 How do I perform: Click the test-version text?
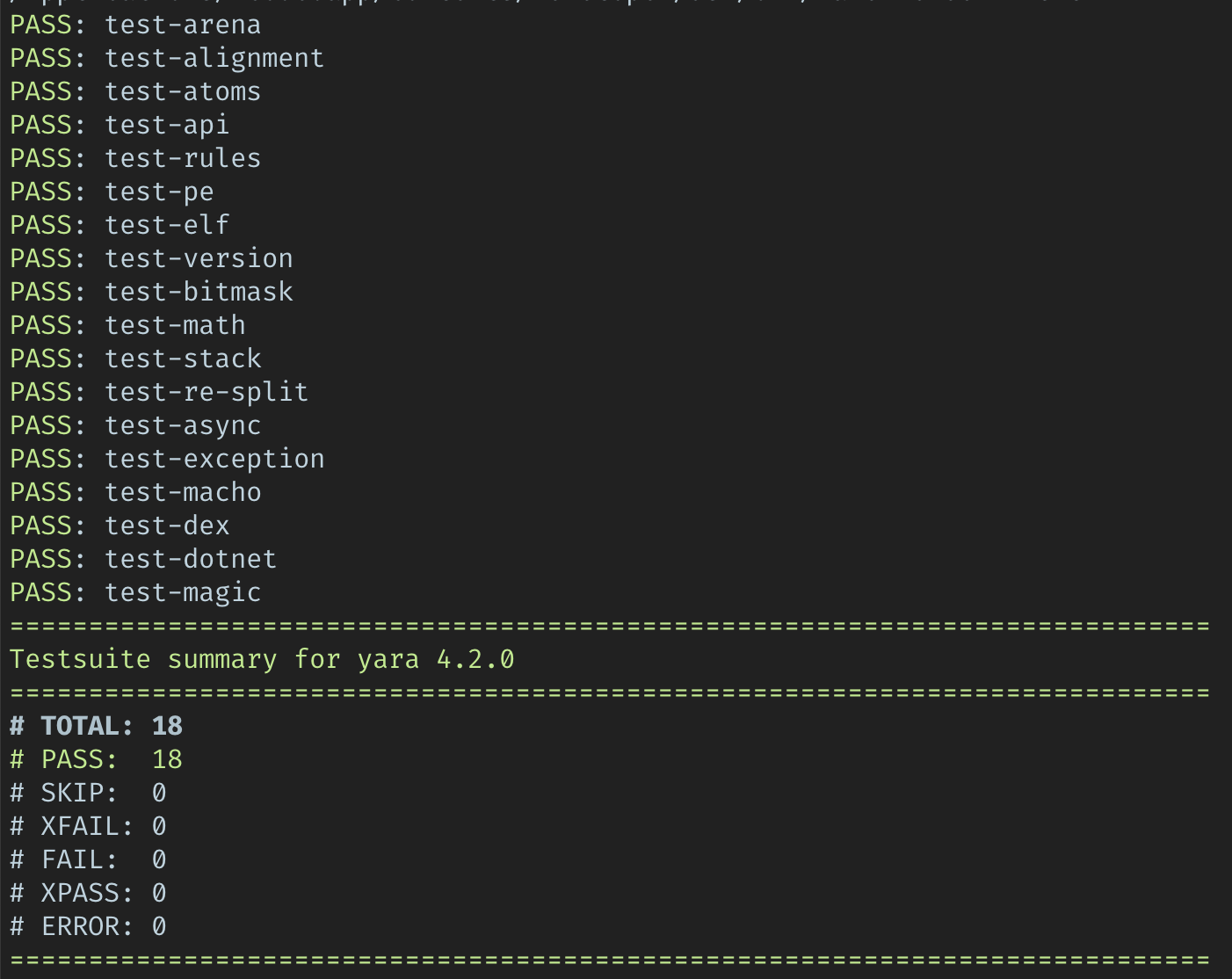199,258
